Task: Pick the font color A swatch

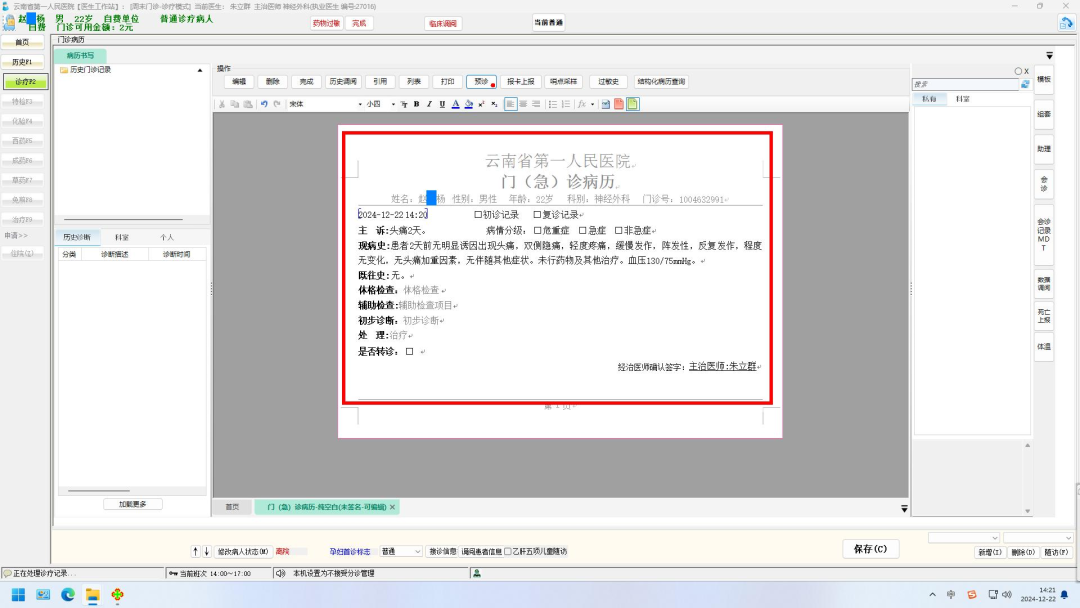Action: (x=455, y=104)
